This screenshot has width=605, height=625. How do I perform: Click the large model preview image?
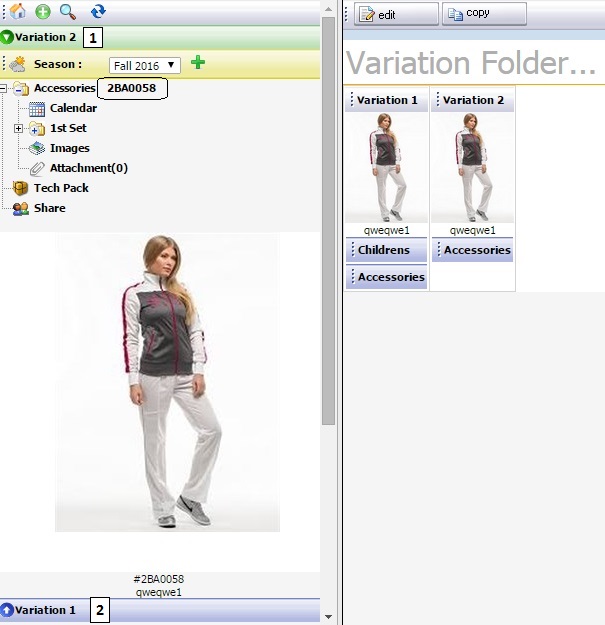click(x=167, y=382)
